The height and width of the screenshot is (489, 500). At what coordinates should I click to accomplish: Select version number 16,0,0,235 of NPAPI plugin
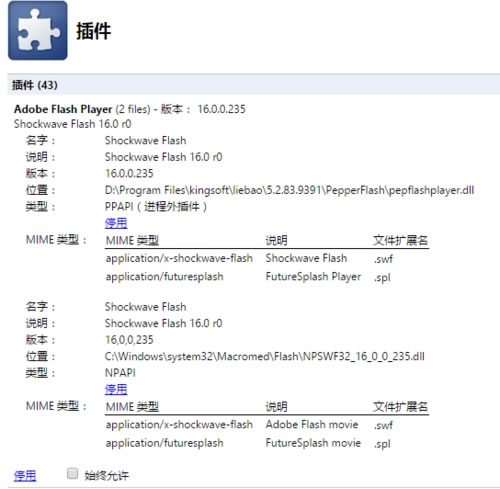[x=129, y=340]
